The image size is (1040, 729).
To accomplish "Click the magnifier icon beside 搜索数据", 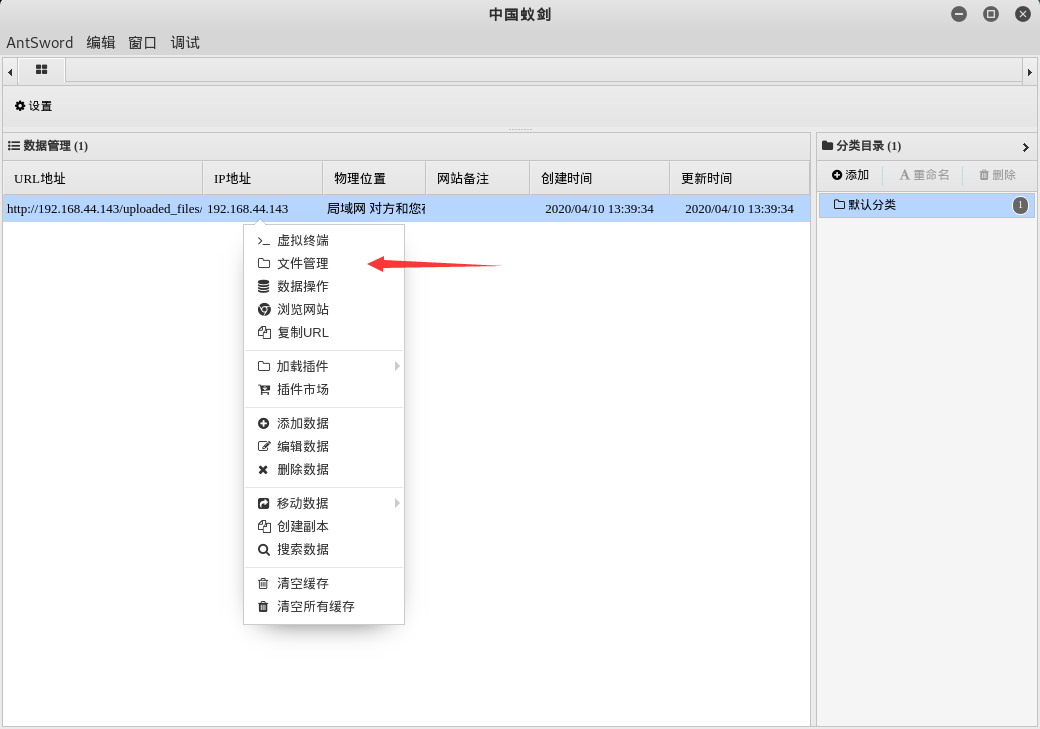I will pyautogui.click(x=263, y=550).
